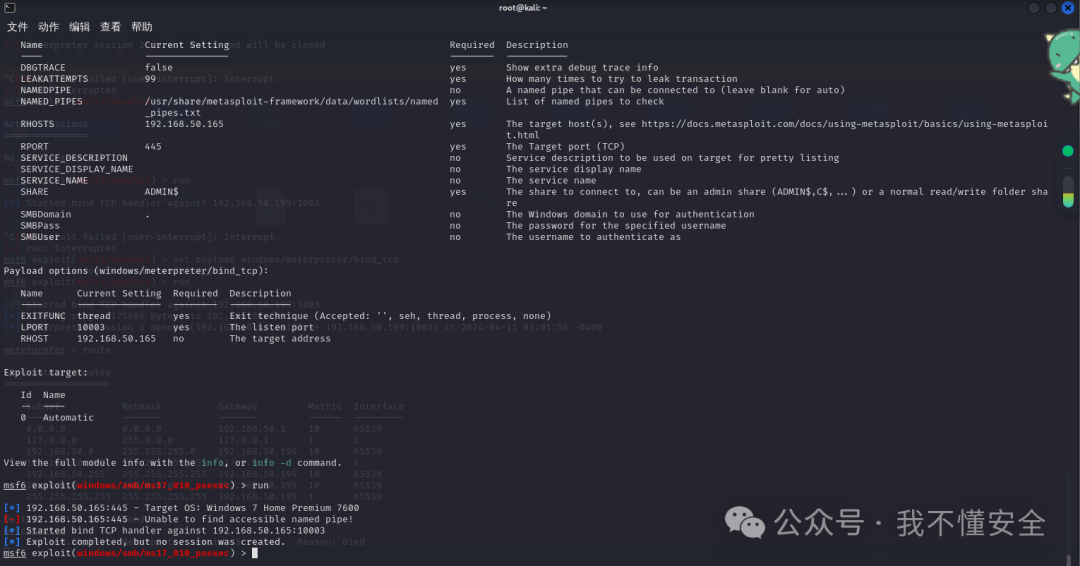Open the docs.metasploit.com URL in RHOSTS description

coord(776,129)
